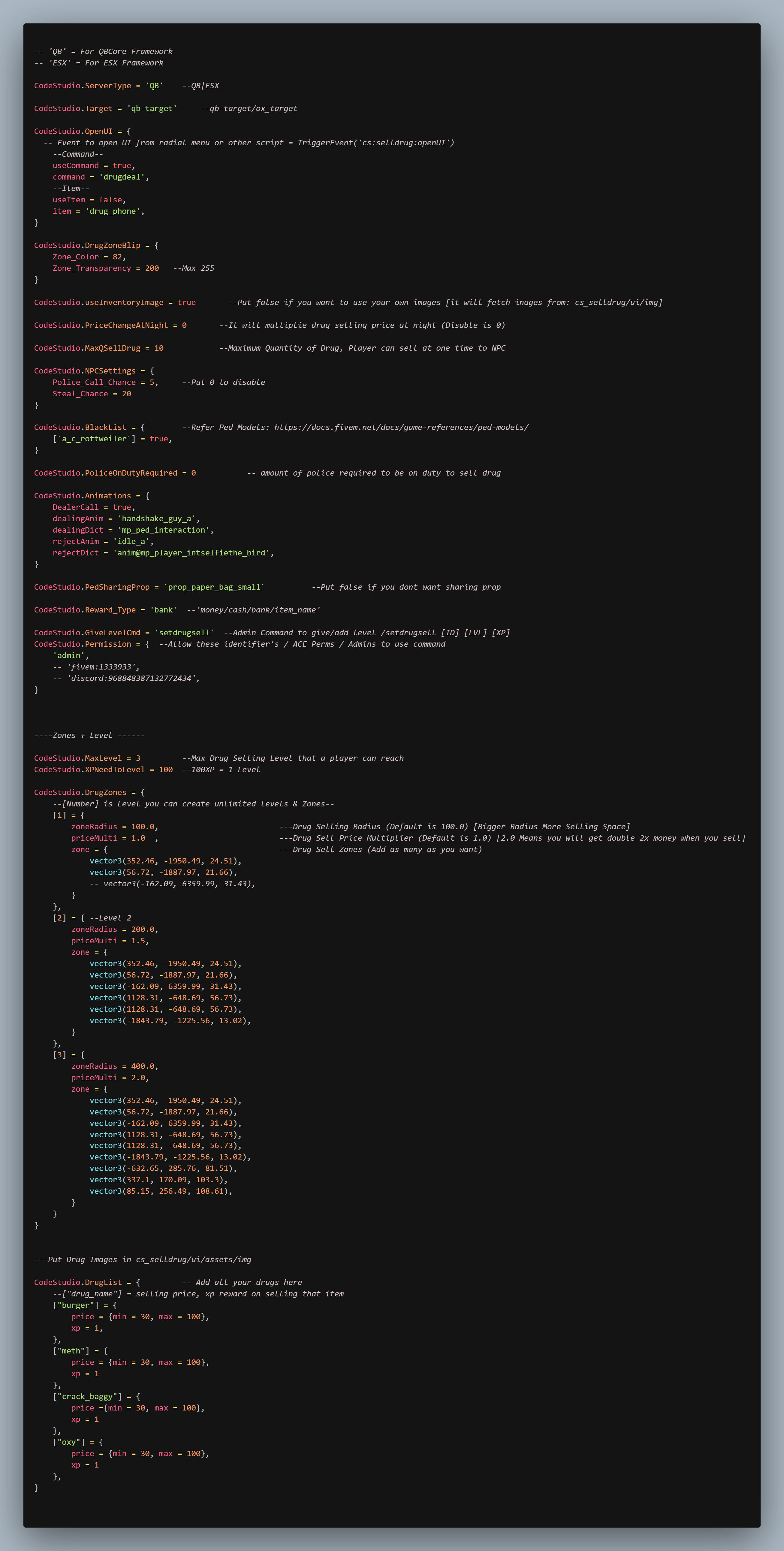Click the 'handshake_guy_a' dealingAnim string
784x1551 pixels.
click(157, 519)
